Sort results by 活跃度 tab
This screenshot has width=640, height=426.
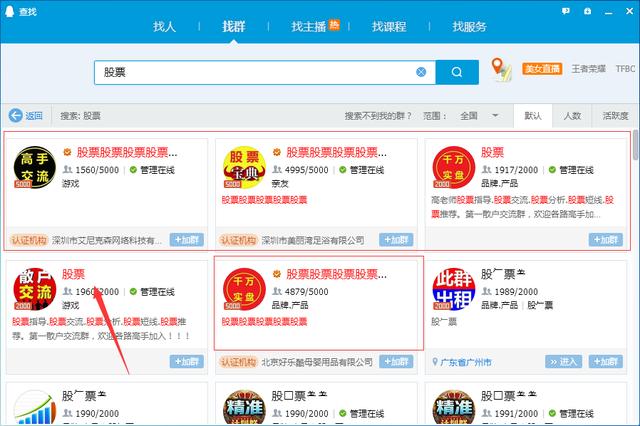pos(616,116)
